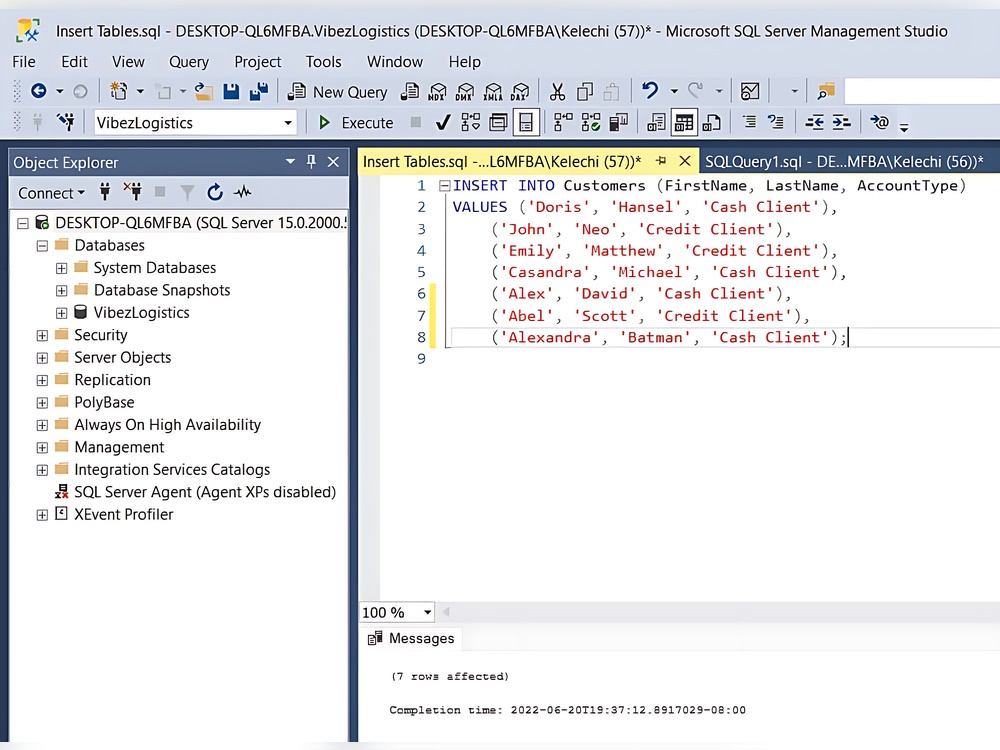Create an MDX query
Viewport: 1000px width, 750px height.
[438, 91]
